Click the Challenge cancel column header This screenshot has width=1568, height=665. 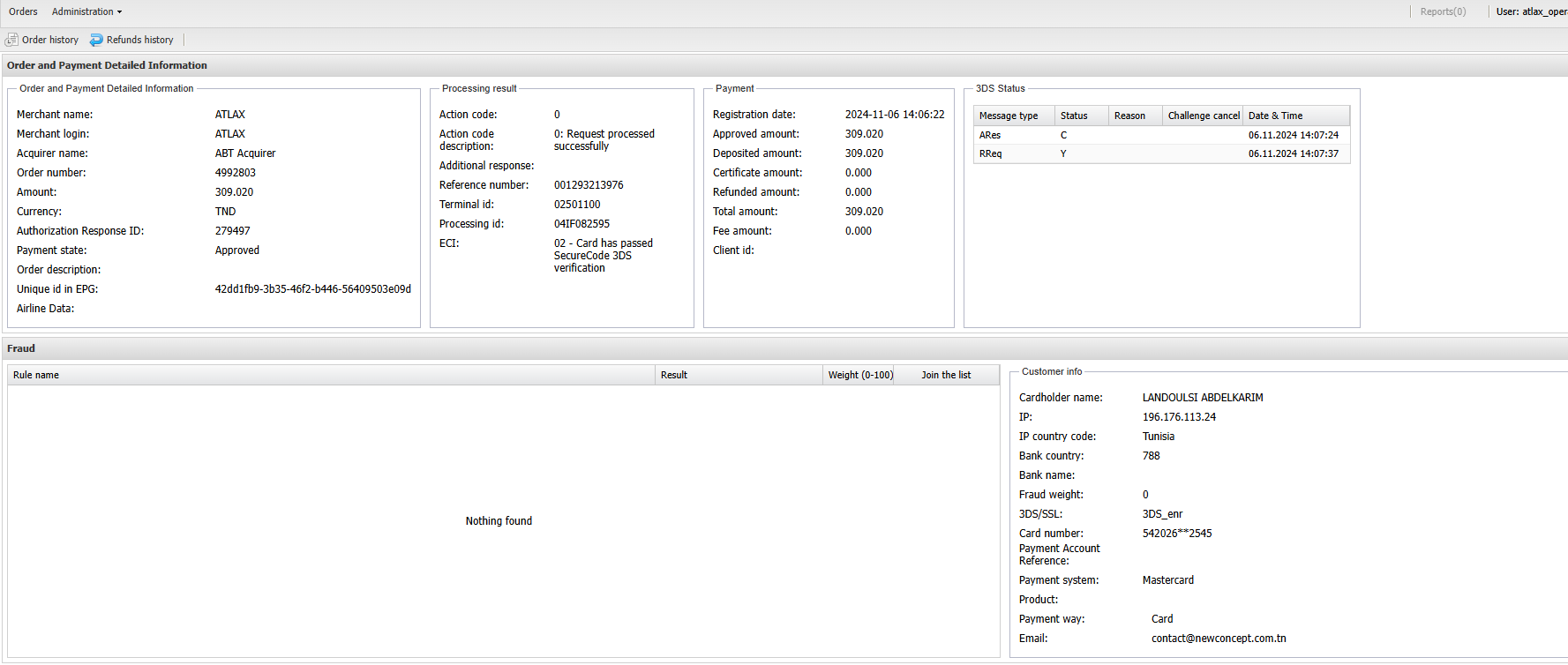click(x=1204, y=116)
